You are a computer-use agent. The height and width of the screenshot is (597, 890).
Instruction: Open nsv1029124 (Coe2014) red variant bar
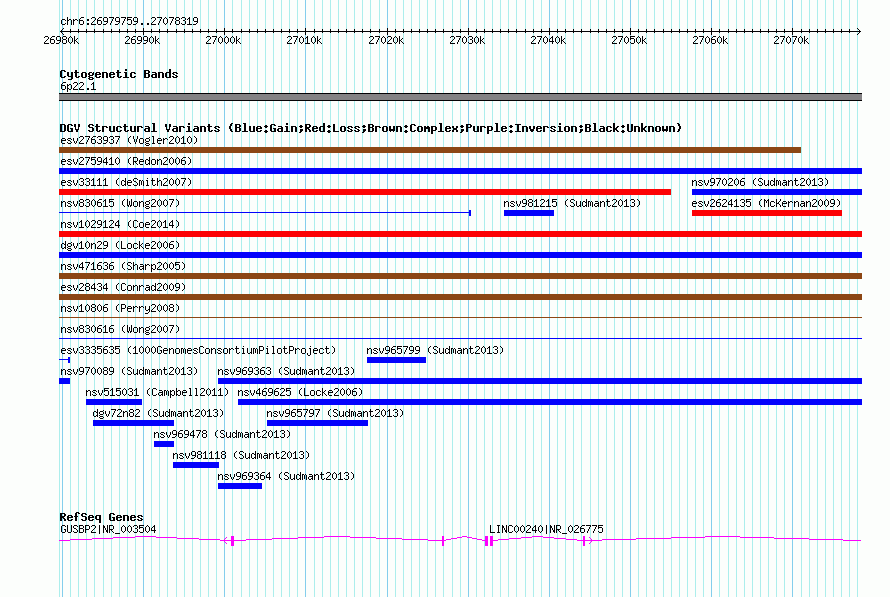[460, 234]
